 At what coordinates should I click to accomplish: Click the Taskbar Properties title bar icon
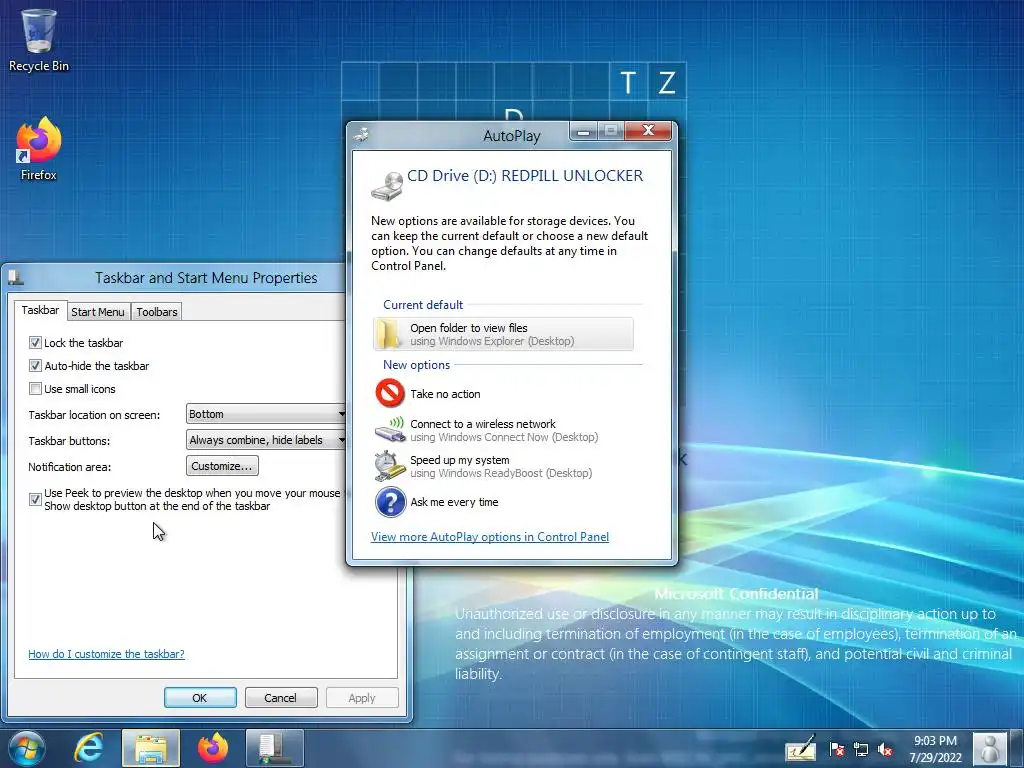16,278
